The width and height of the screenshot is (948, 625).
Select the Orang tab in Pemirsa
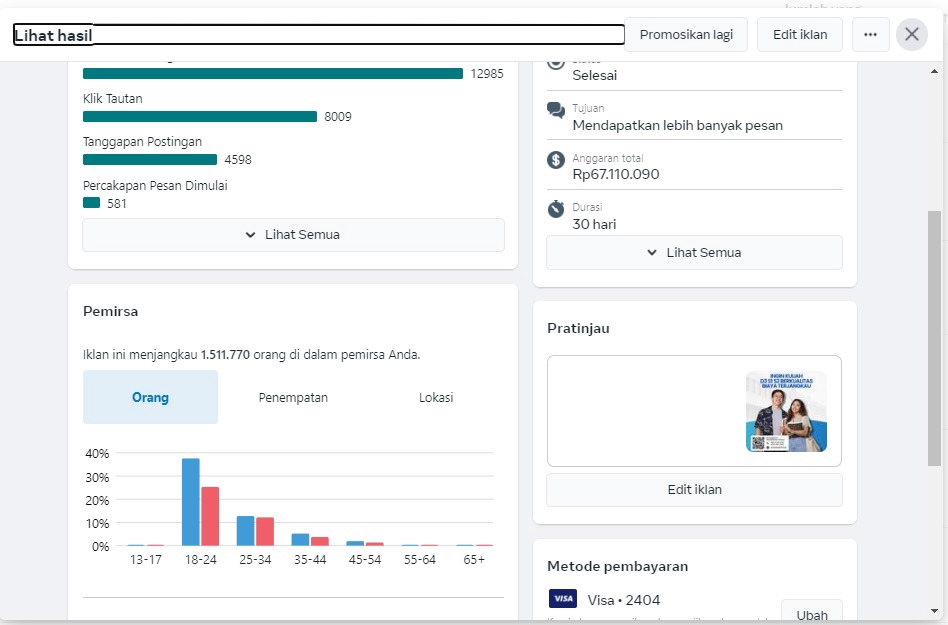coord(150,397)
